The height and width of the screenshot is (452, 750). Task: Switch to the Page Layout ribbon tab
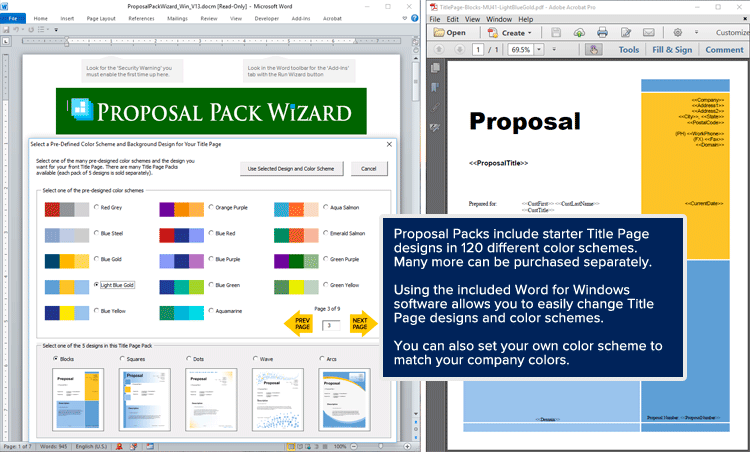pyautogui.click(x=101, y=19)
